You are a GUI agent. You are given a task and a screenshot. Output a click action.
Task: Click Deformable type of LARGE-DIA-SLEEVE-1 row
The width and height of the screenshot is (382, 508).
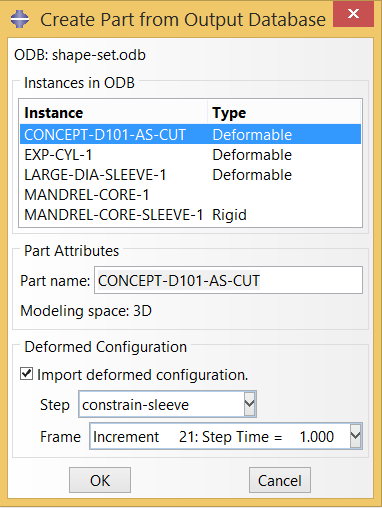click(x=252, y=175)
